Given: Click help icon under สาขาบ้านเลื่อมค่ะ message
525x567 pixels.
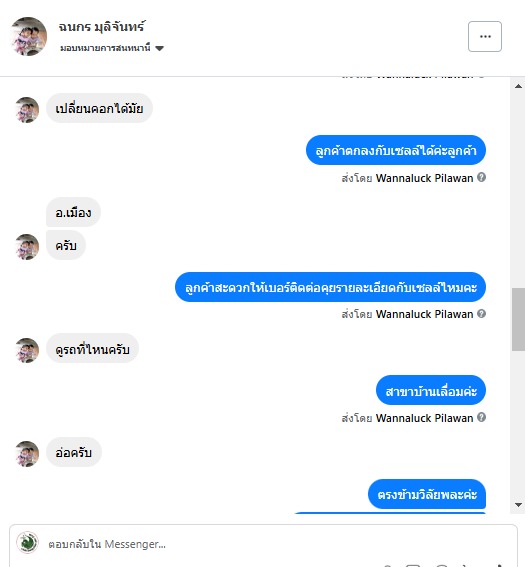Looking at the screenshot, I should coord(481,417).
